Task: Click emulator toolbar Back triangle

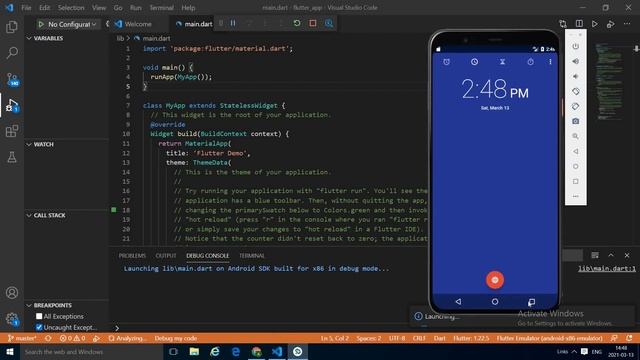Action: [x=576, y=151]
